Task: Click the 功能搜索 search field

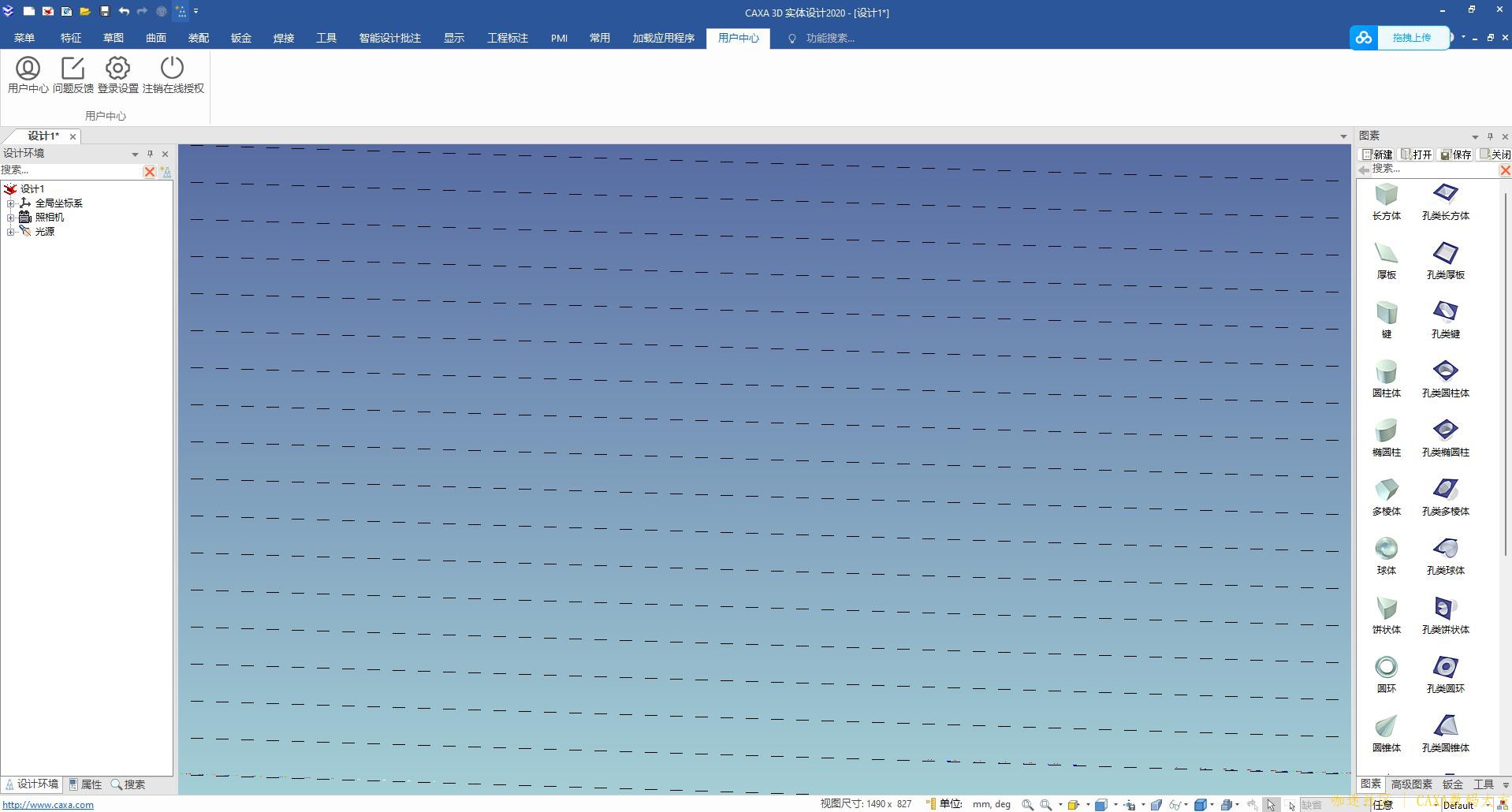Action: coord(829,38)
